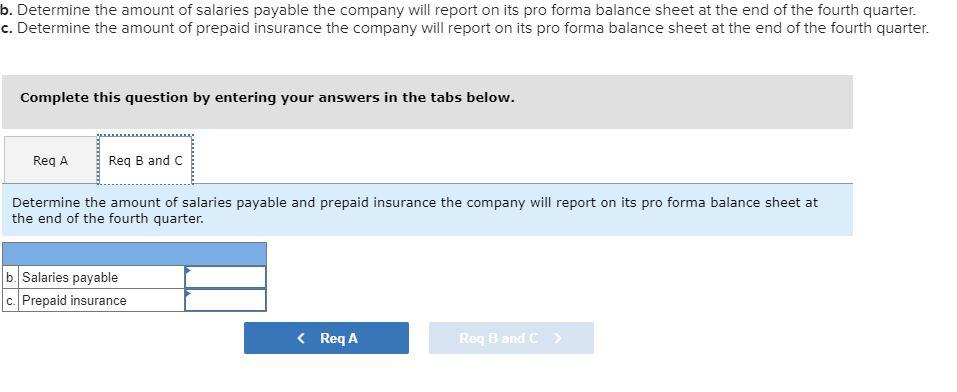
Task: Click top sentence c about prepaid insurance
Action: (464, 28)
